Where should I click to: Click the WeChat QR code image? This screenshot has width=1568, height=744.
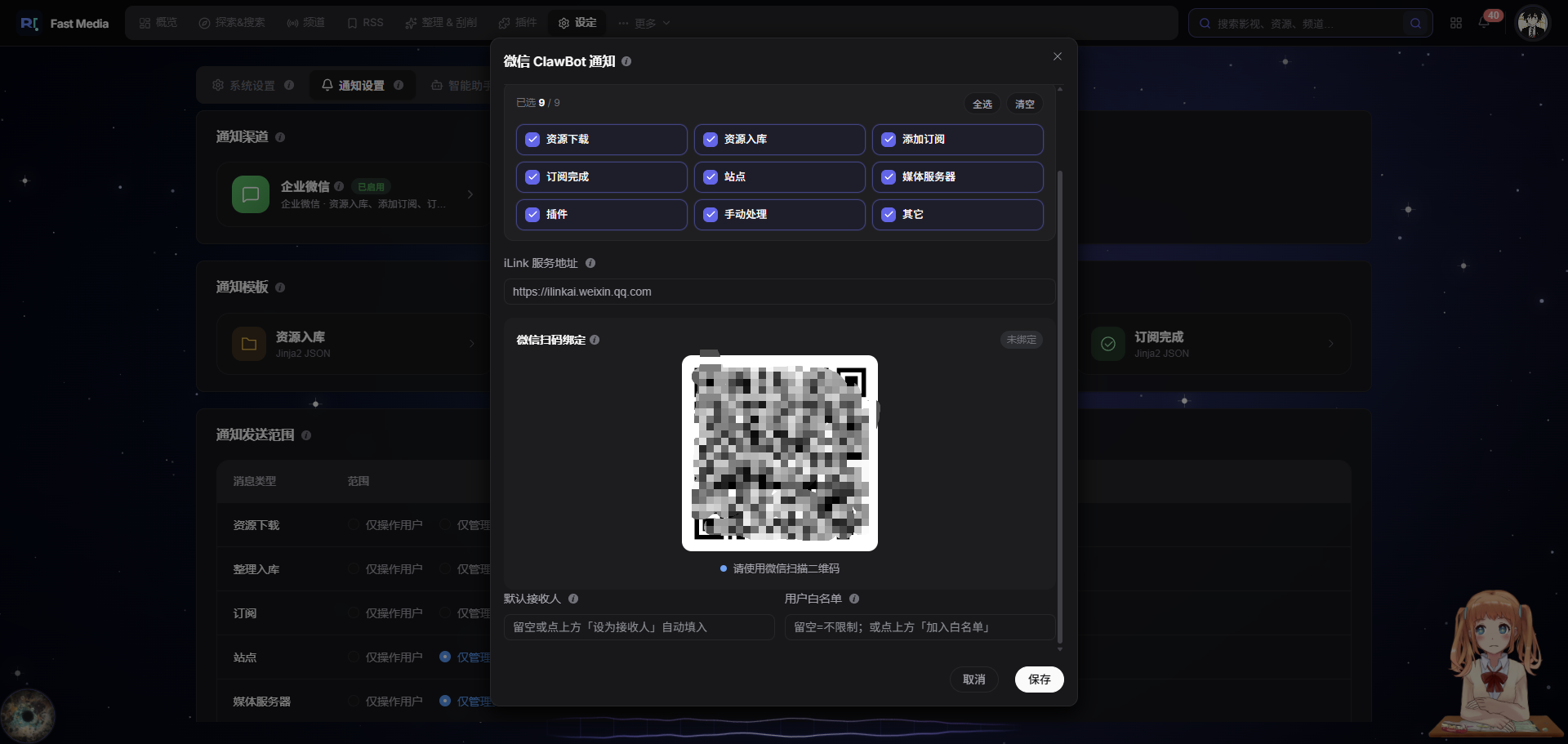pos(780,453)
